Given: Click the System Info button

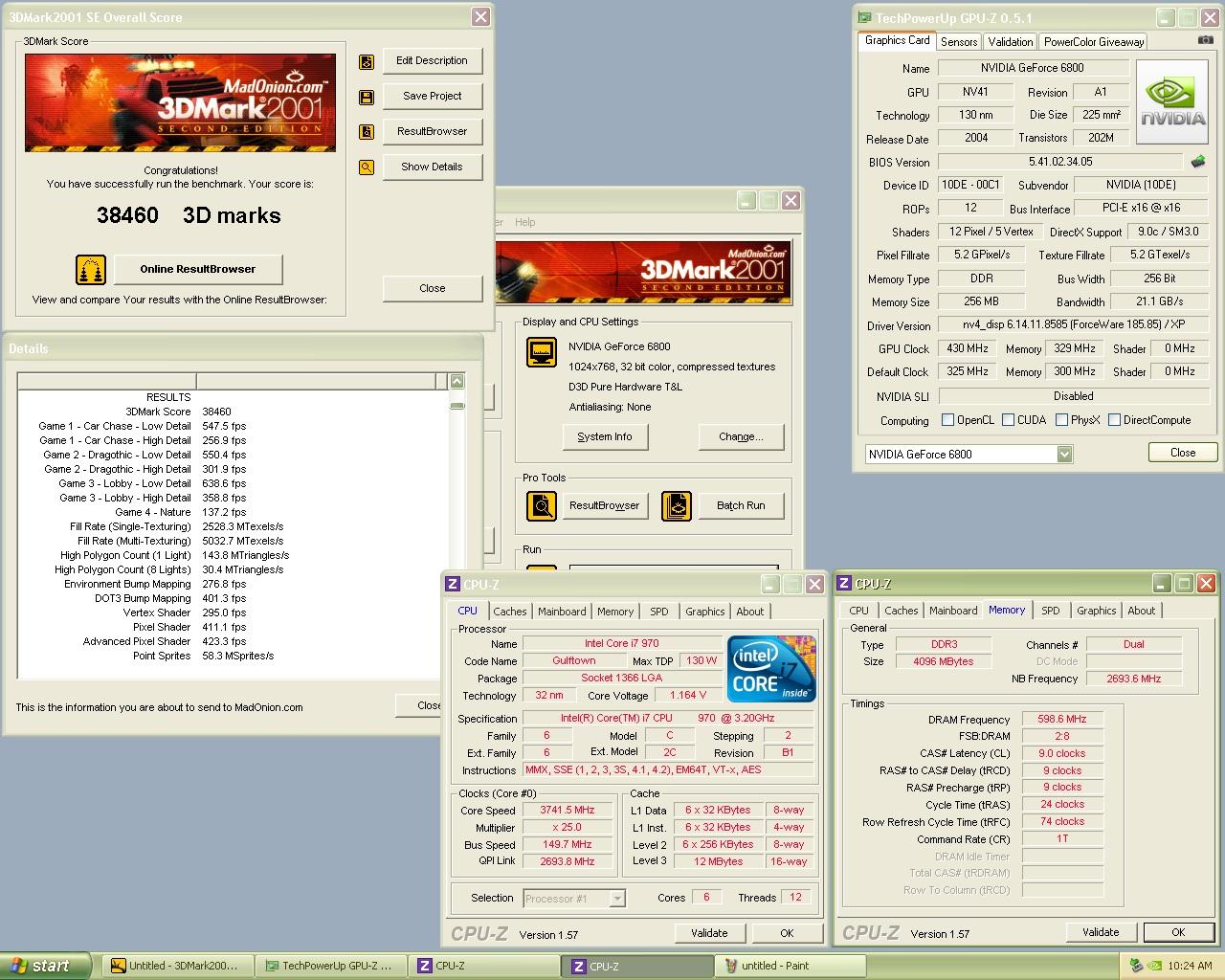Looking at the screenshot, I should point(605,436).
